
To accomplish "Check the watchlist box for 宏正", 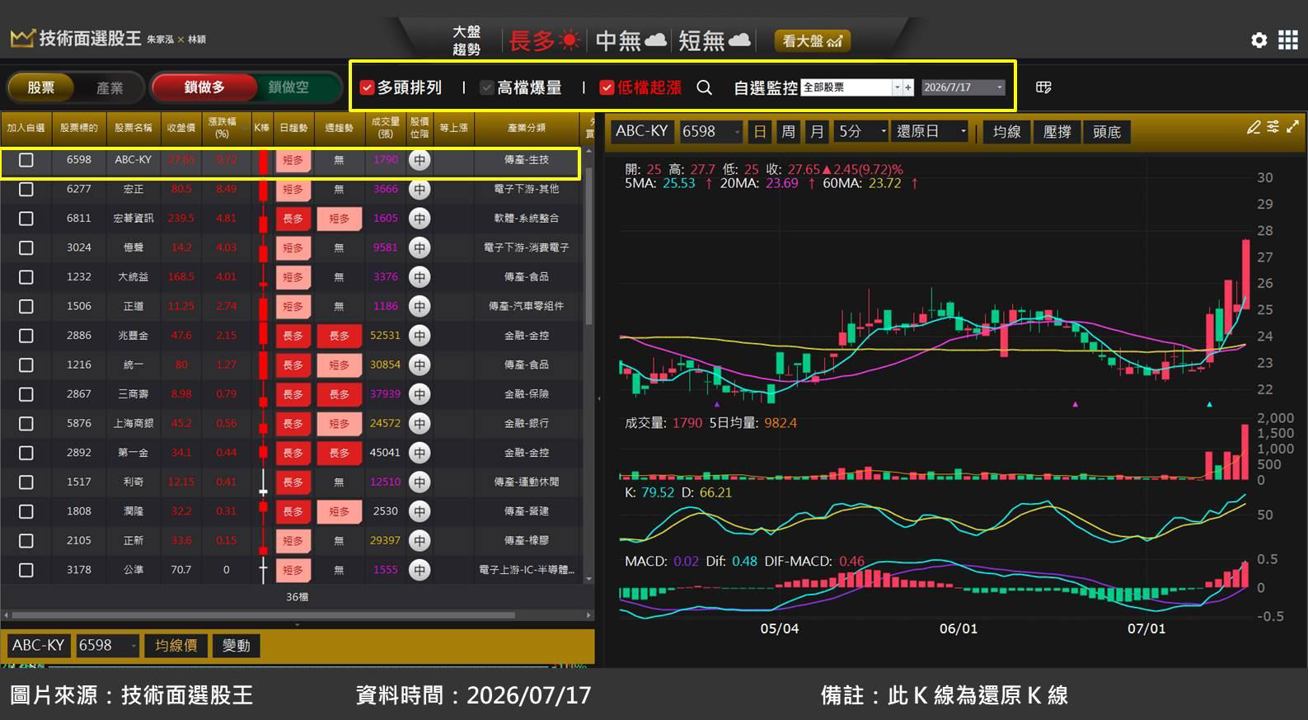I will pyautogui.click(x=26, y=189).
